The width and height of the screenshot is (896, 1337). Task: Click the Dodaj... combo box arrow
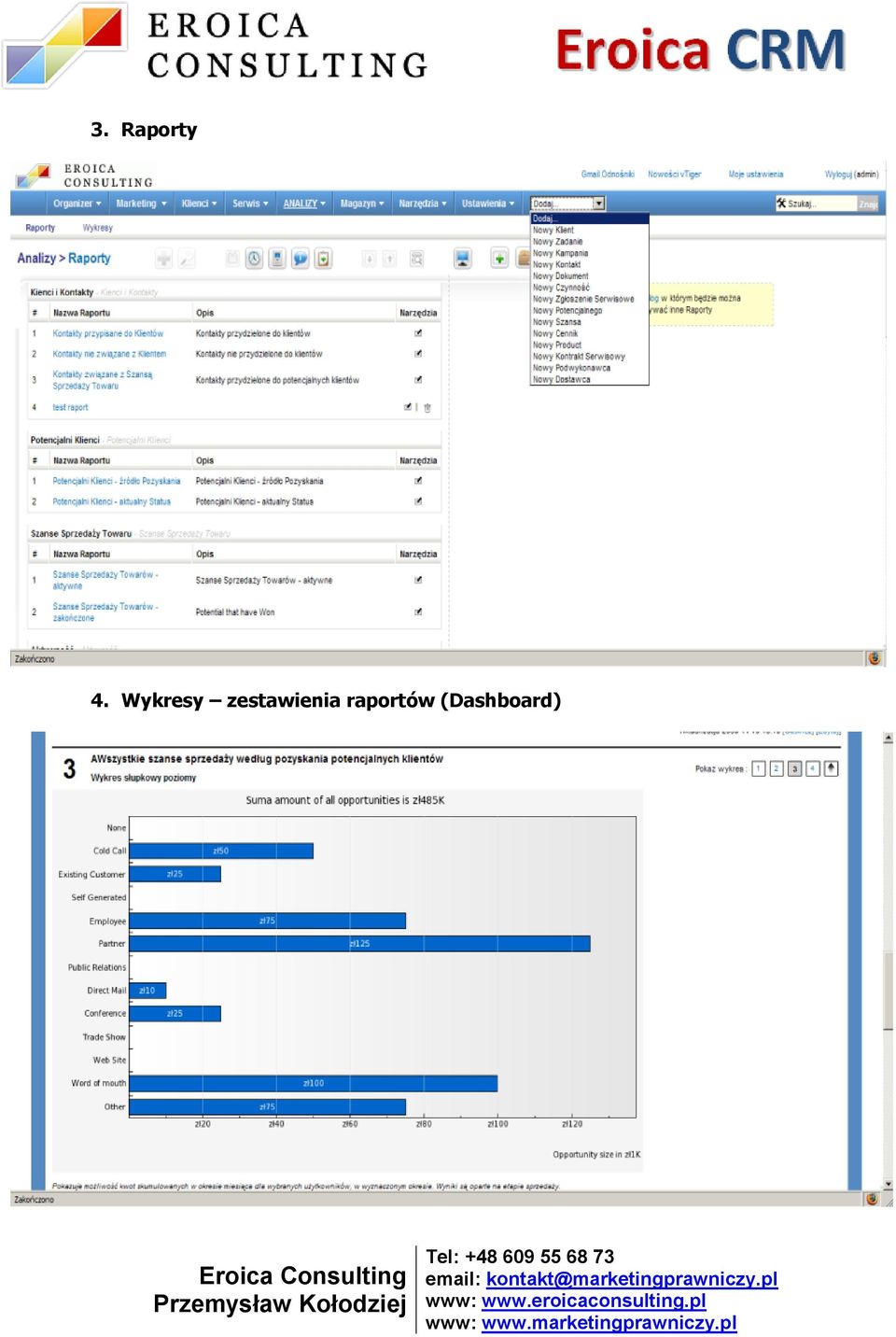(599, 204)
